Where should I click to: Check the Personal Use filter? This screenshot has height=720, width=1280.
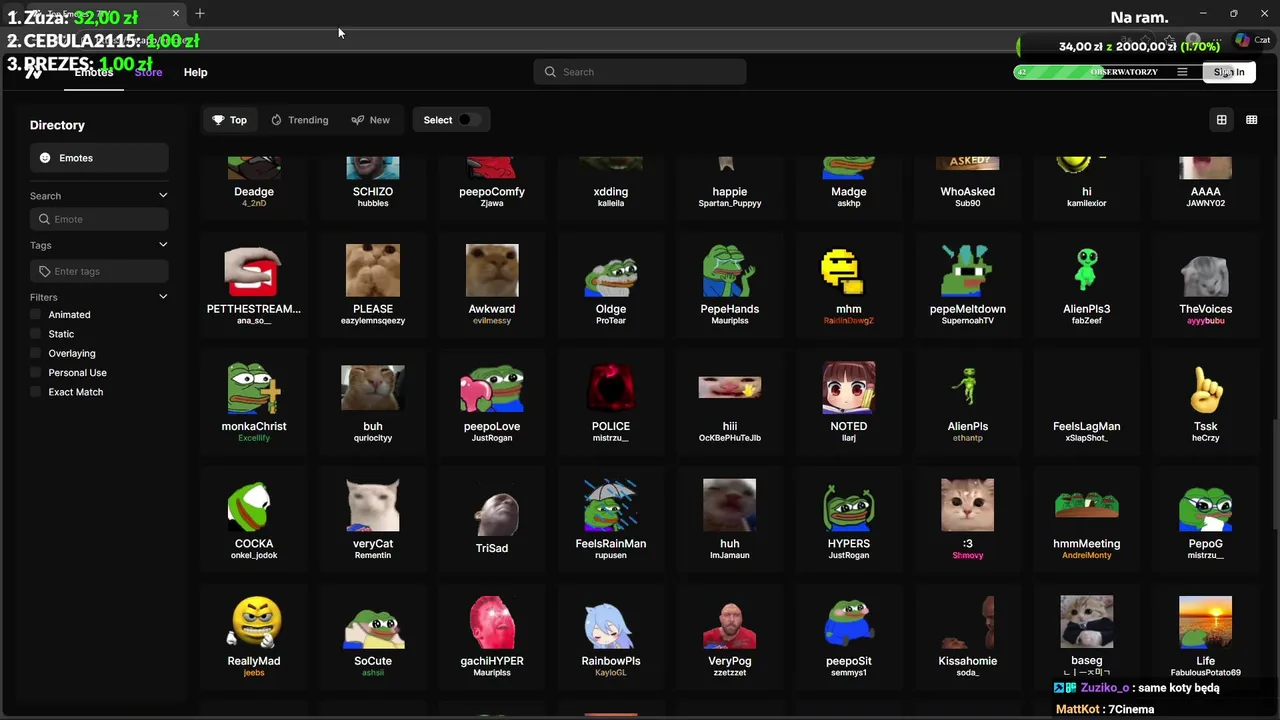click(36, 373)
